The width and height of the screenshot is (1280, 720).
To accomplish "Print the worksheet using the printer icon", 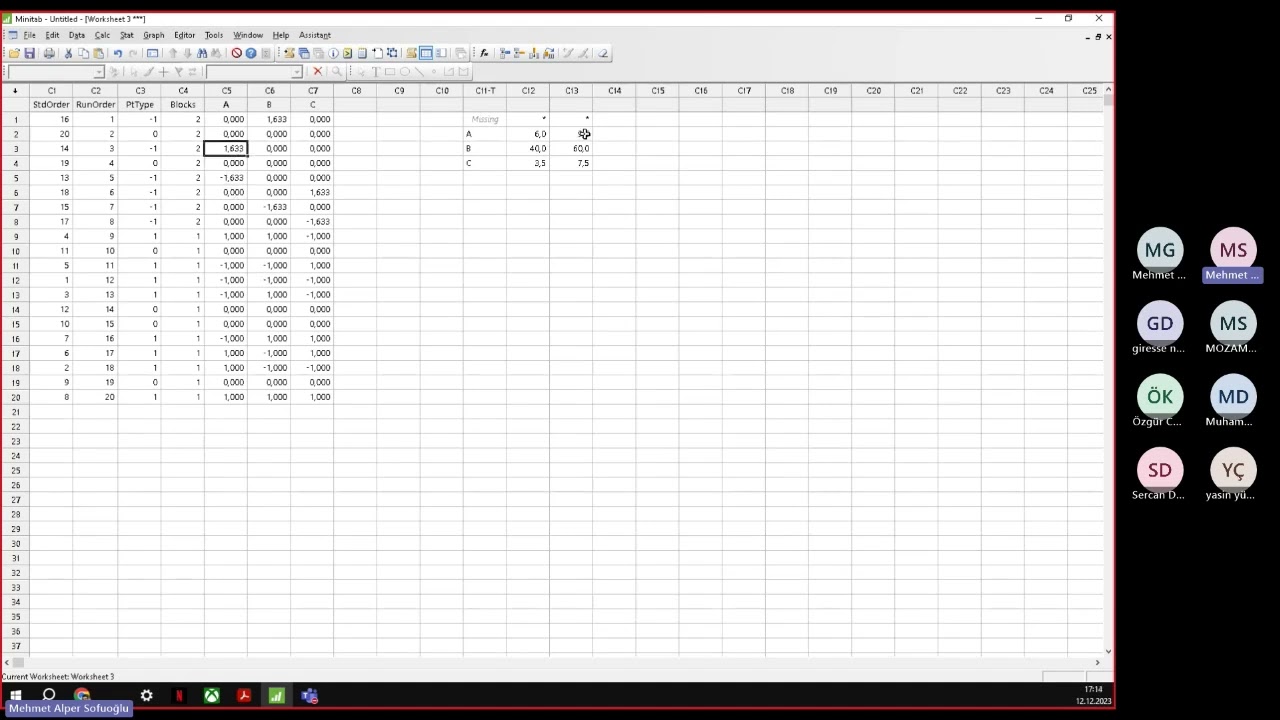I will coord(49,53).
